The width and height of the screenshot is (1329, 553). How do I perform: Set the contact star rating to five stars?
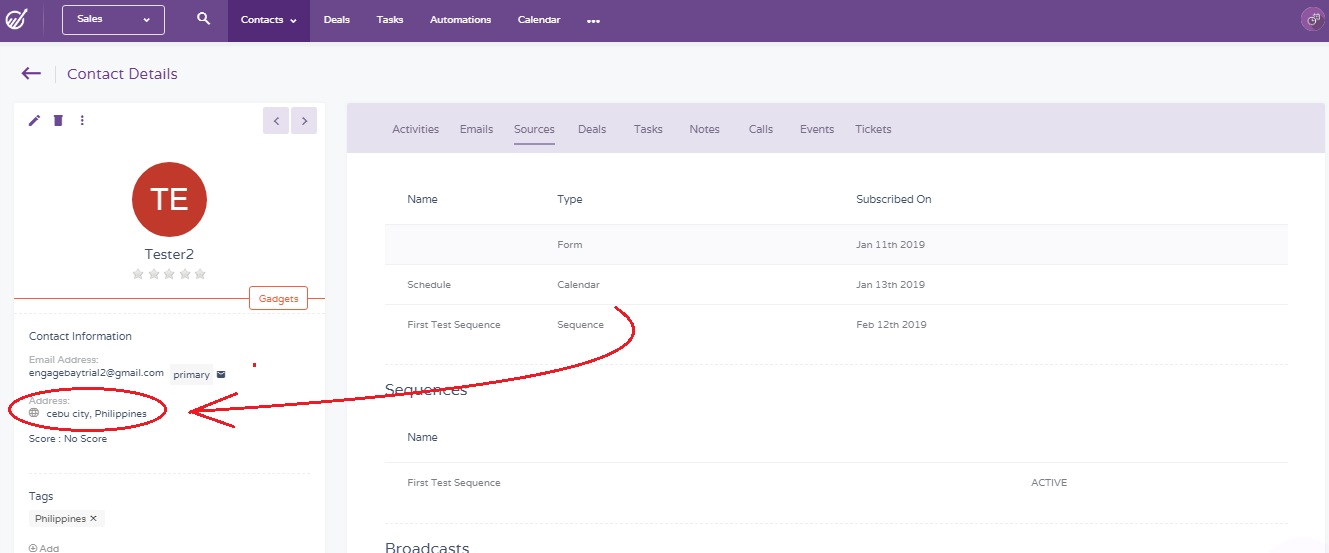[200, 274]
